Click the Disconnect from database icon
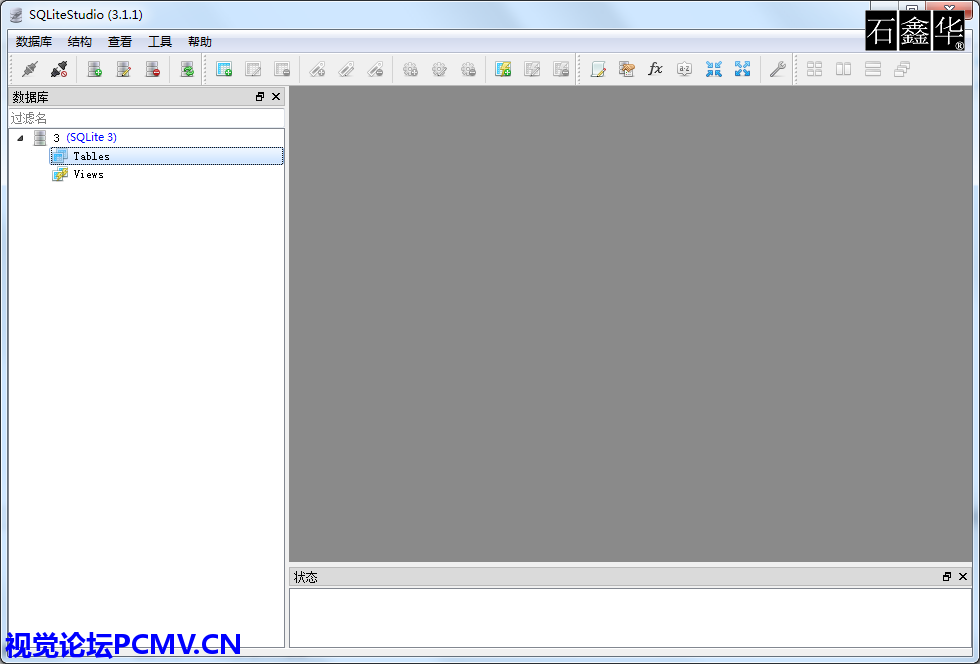Viewport: 980px width, 664px height. point(59,69)
